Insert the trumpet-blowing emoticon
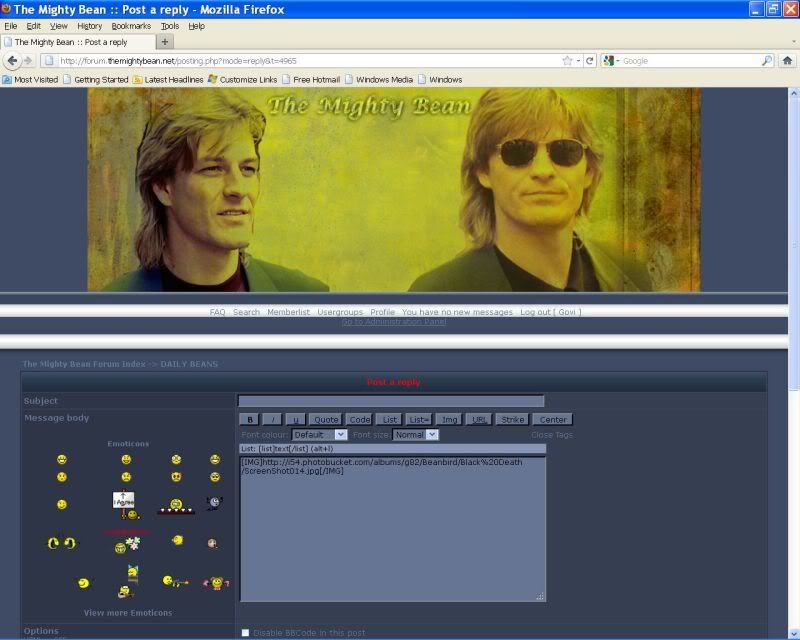 (176, 581)
